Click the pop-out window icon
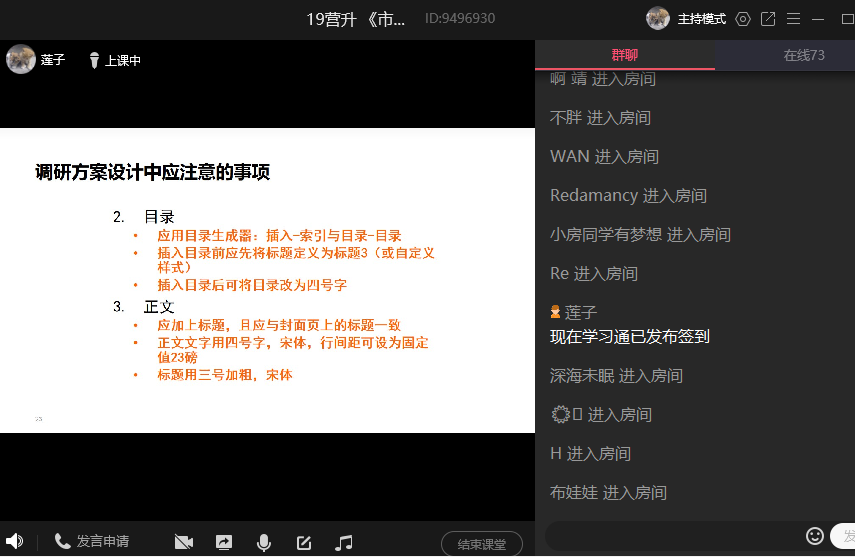Image resolution: width=855 pixels, height=557 pixels. coord(768,19)
